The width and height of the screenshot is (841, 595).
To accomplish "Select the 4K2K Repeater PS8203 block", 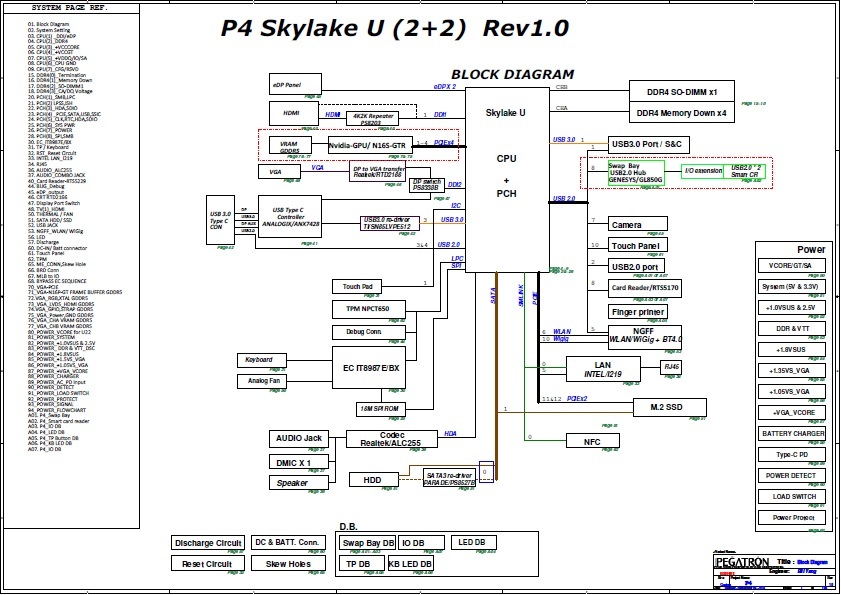I will pos(372,119).
